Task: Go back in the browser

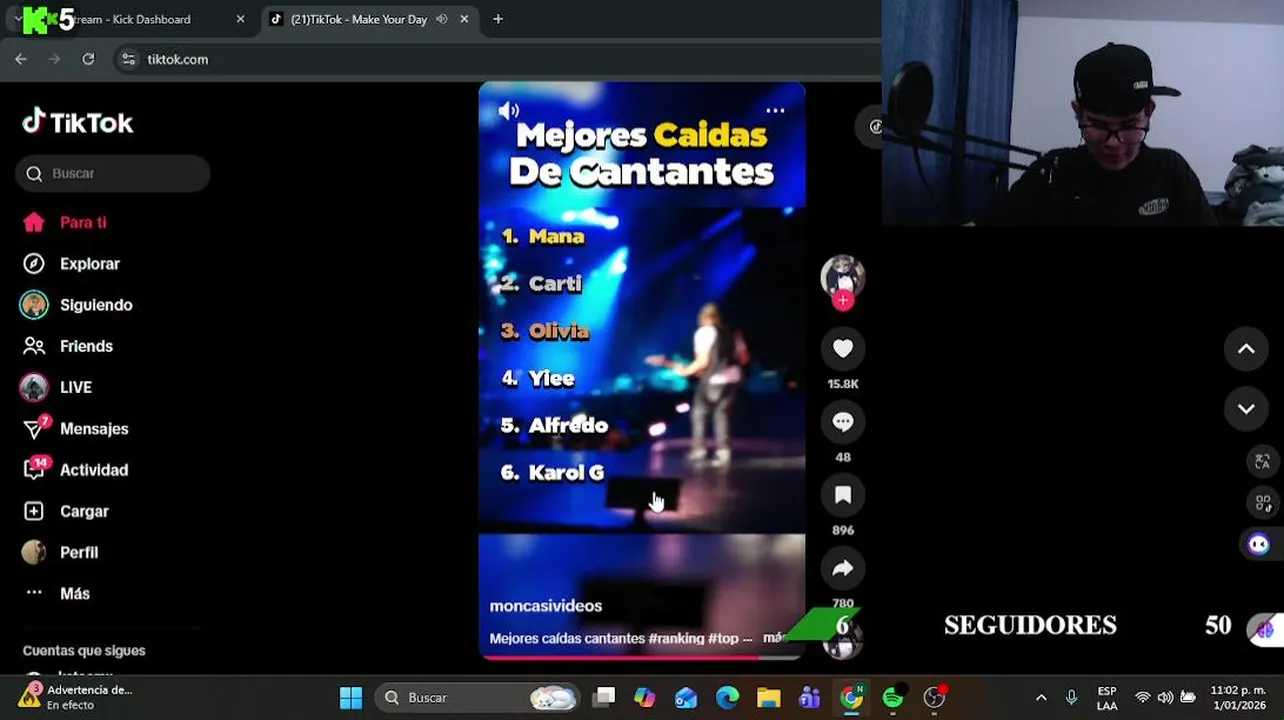Action: click(x=21, y=59)
